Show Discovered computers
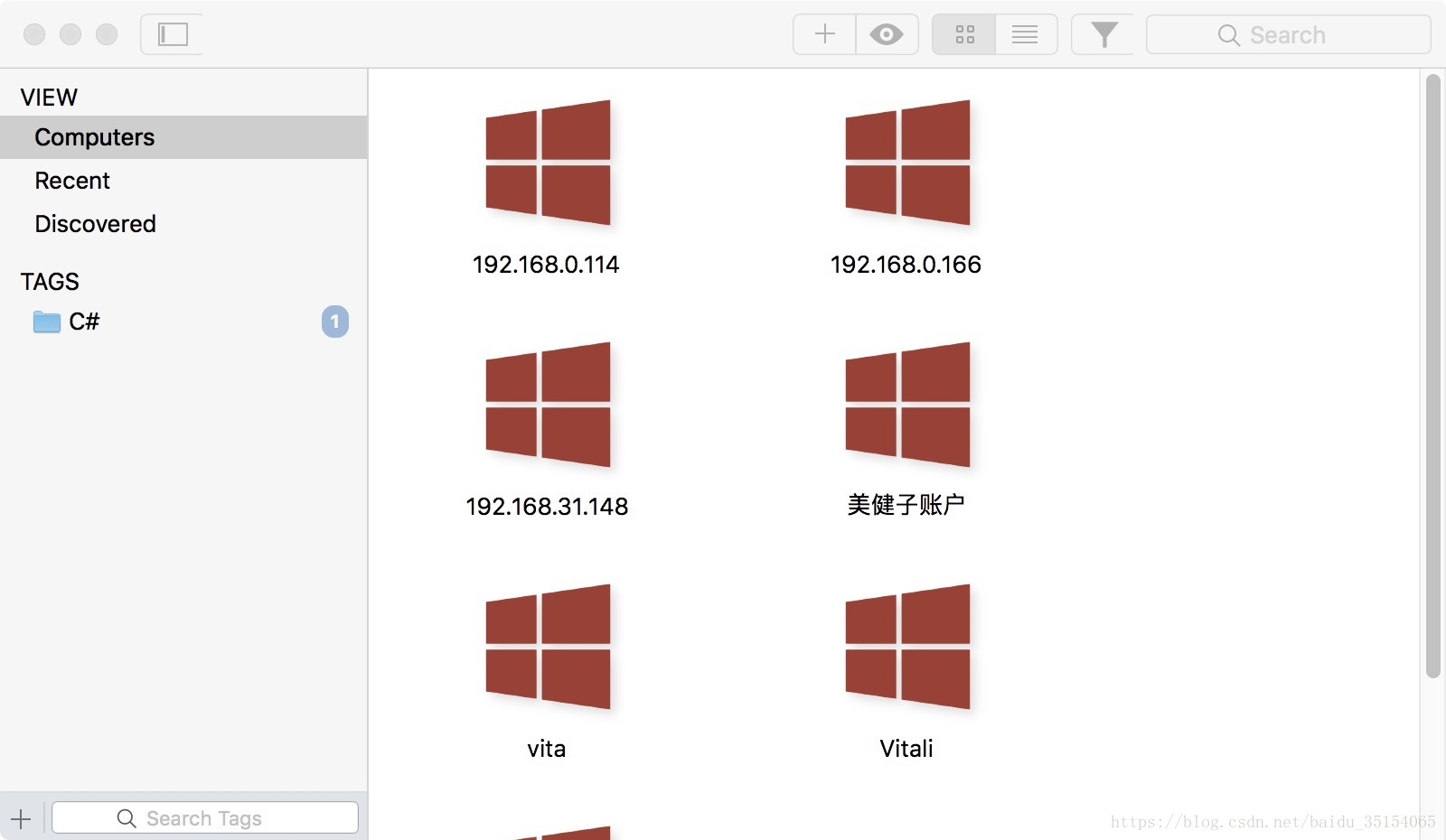This screenshot has width=1446, height=840. pos(183,224)
